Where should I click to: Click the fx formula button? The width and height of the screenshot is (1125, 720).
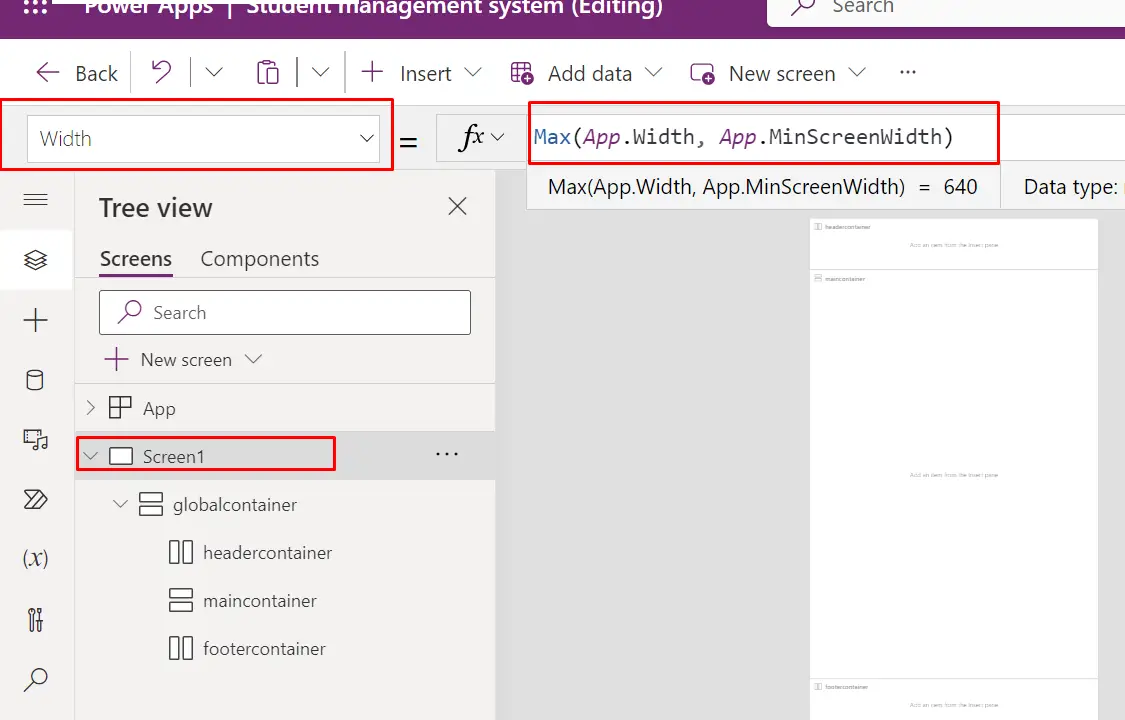481,137
